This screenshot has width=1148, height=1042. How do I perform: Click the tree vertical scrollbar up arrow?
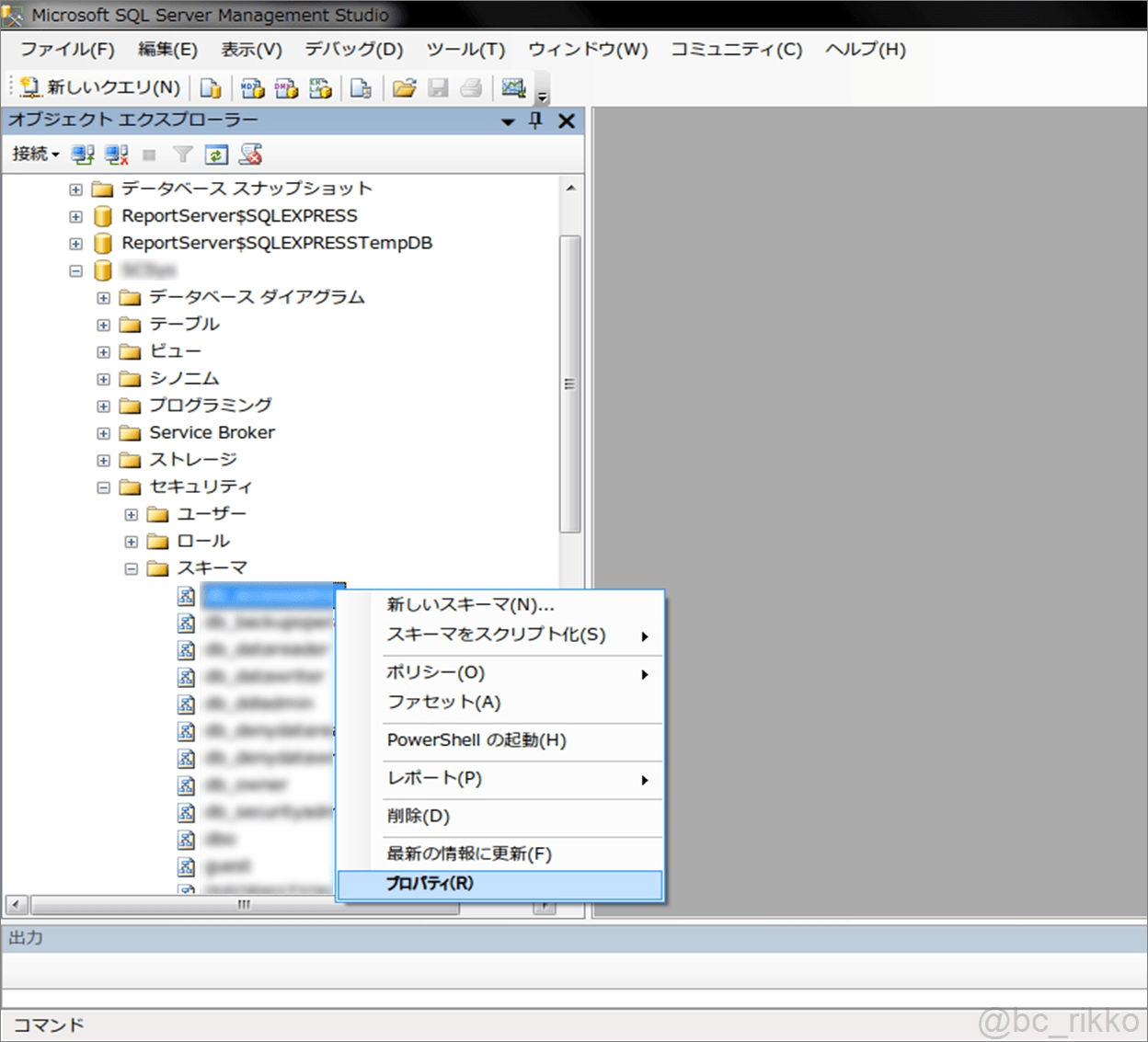click(x=570, y=188)
